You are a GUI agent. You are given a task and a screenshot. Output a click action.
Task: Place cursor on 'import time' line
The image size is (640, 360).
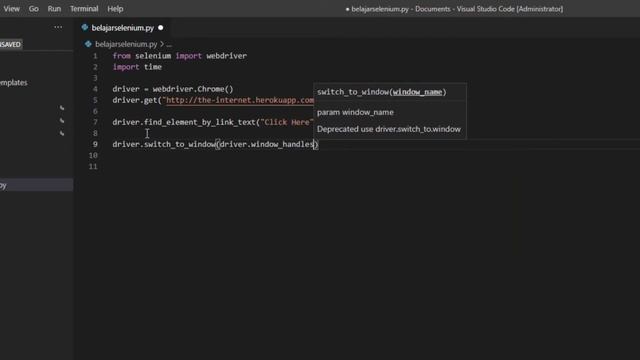137,67
